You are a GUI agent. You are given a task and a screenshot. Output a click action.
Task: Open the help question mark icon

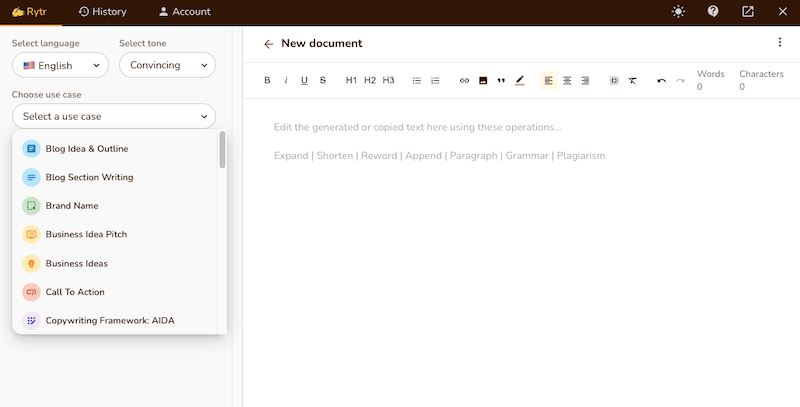(713, 11)
